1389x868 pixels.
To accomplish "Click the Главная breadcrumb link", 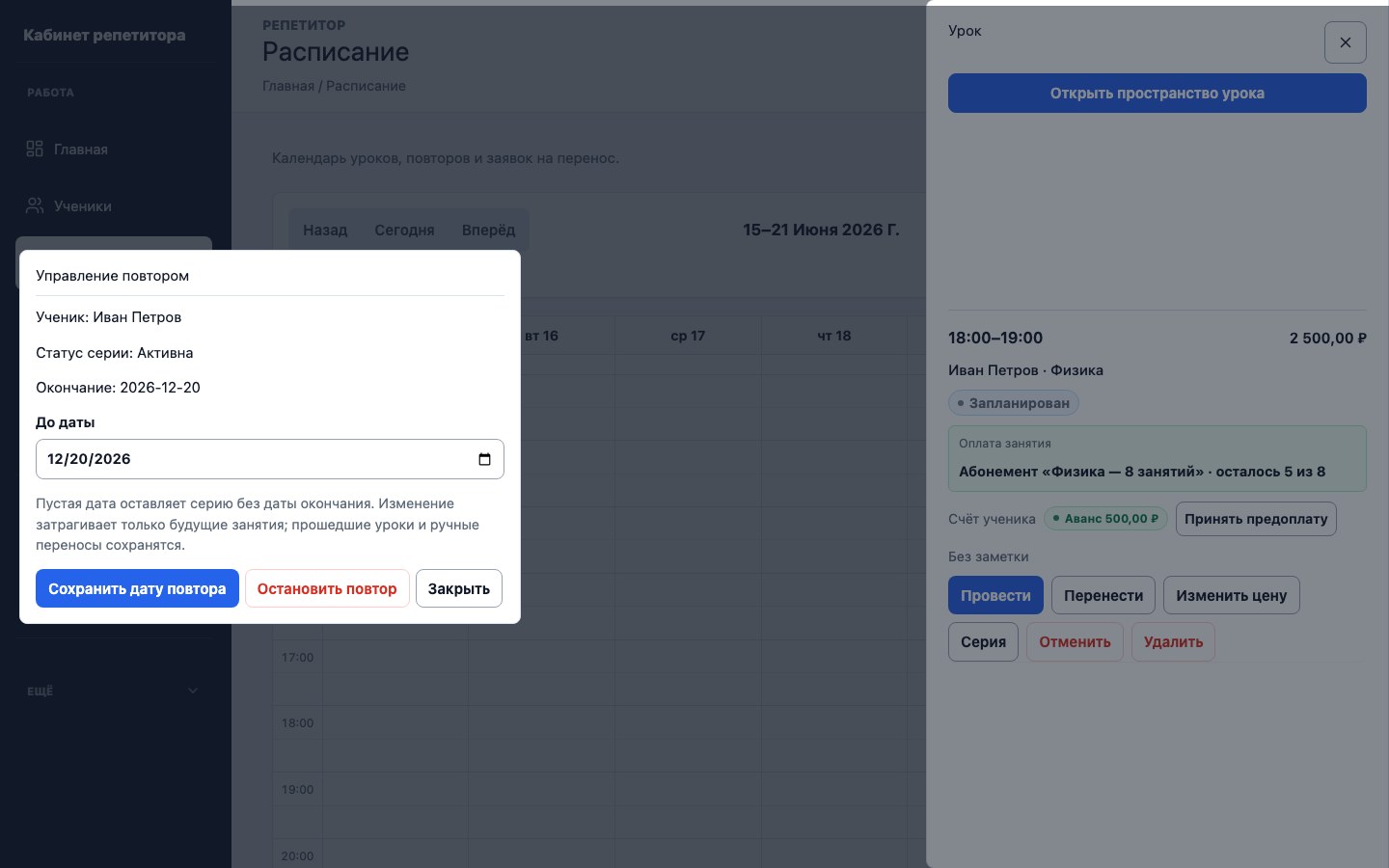I will [x=288, y=86].
